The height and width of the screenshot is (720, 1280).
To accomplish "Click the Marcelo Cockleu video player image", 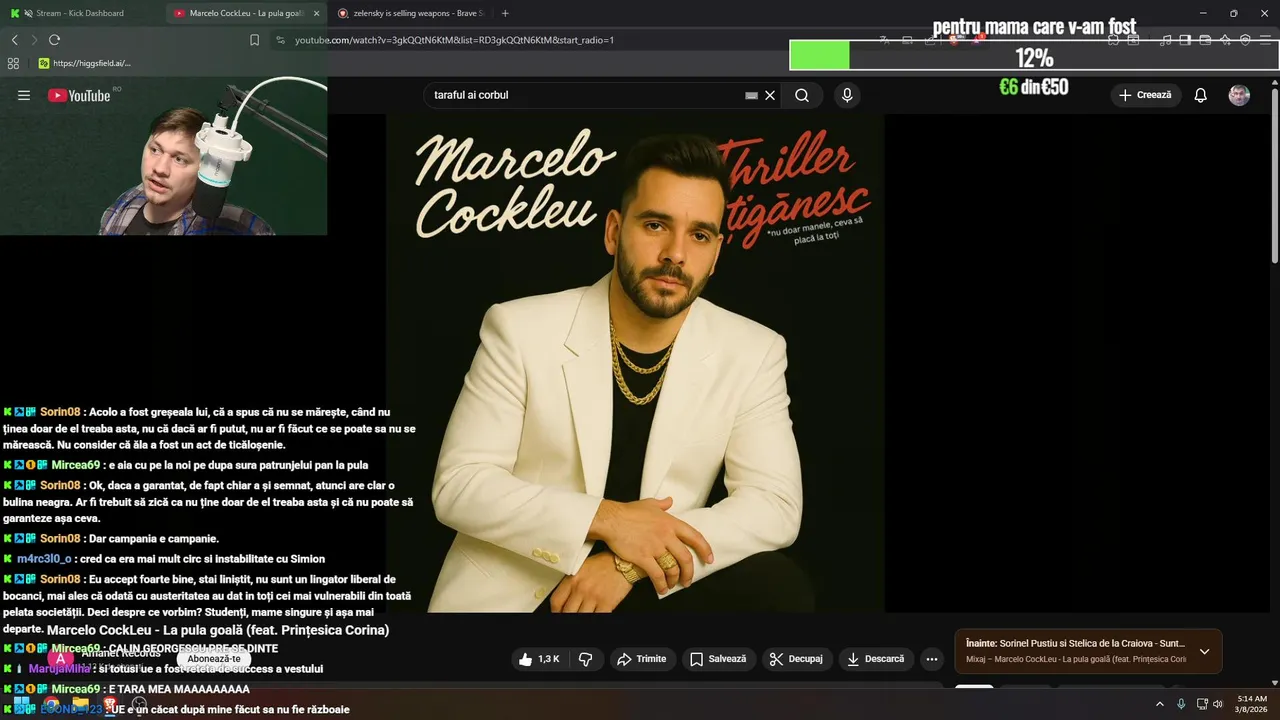I will (x=635, y=362).
